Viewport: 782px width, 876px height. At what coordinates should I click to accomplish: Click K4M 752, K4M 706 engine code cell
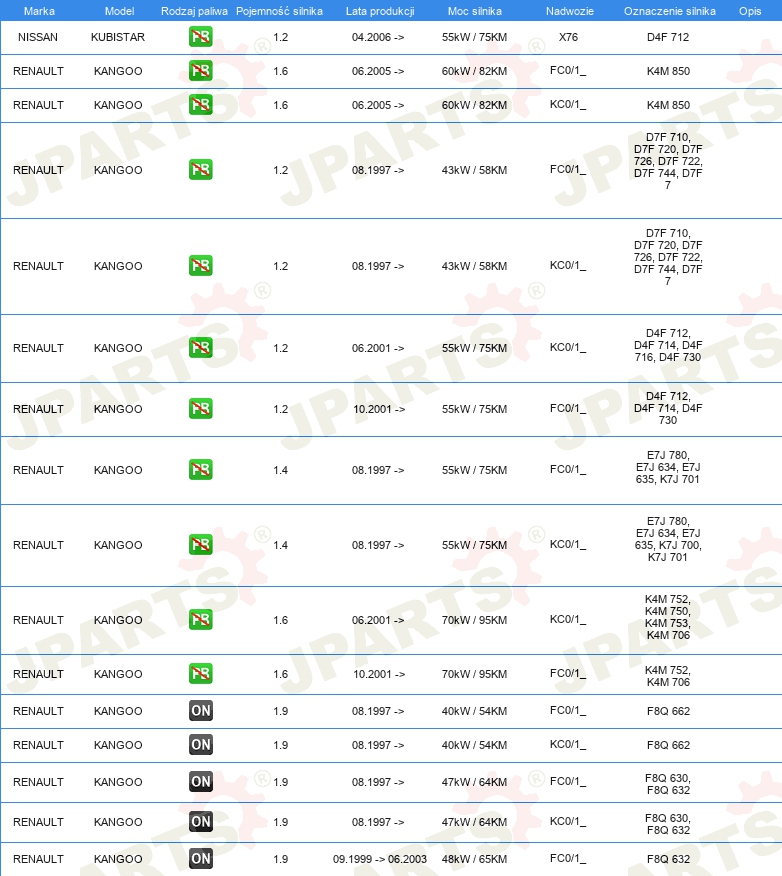point(668,676)
